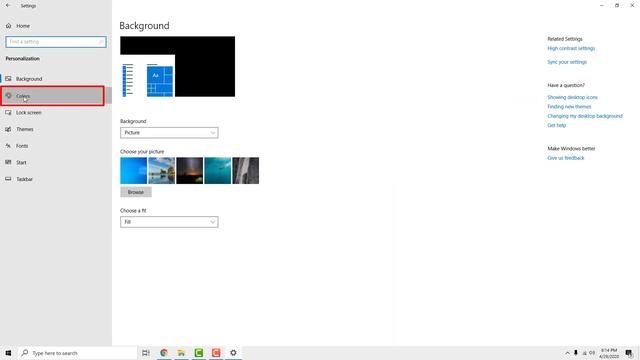Open the green Camtasia taskbar icon

(x=199, y=353)
